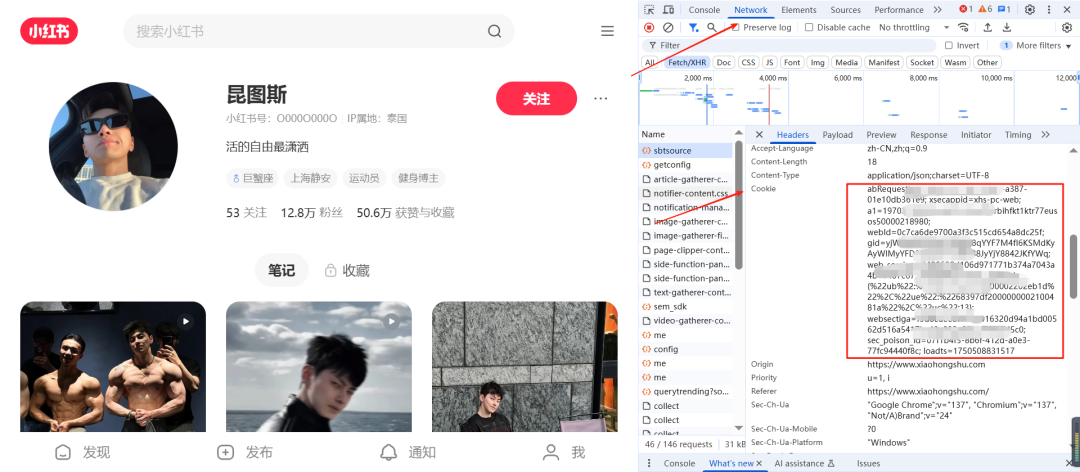Select the getconfig request row
The image size is (1080, 472).
686,165
